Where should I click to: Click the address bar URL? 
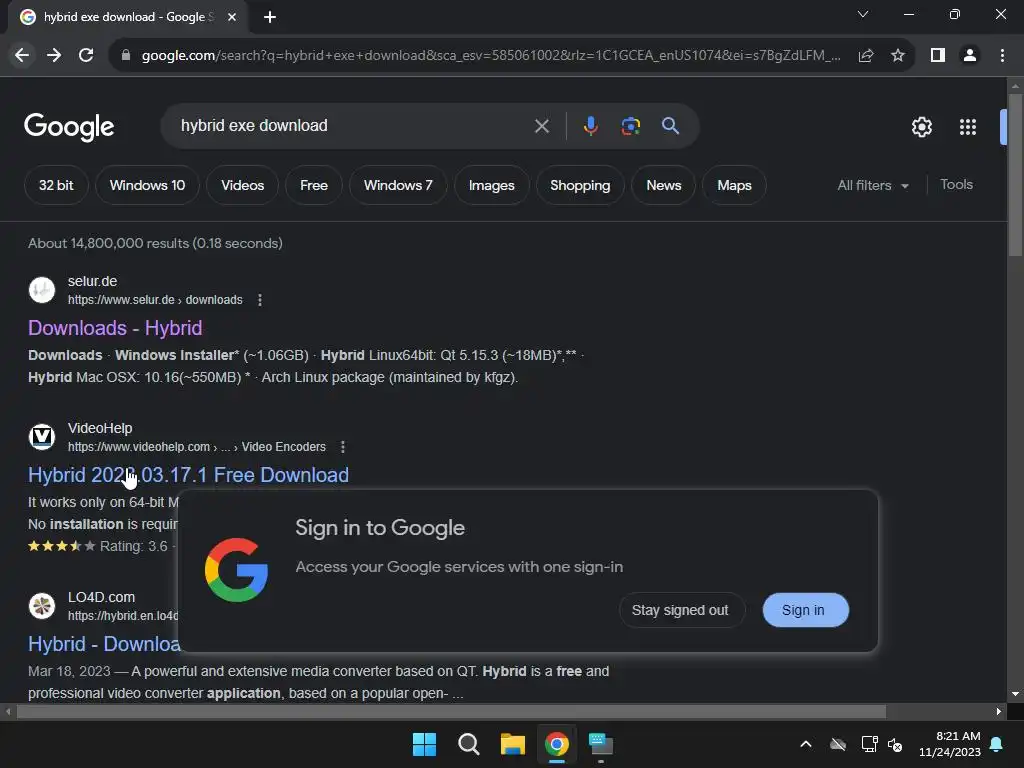coord(491,56)
